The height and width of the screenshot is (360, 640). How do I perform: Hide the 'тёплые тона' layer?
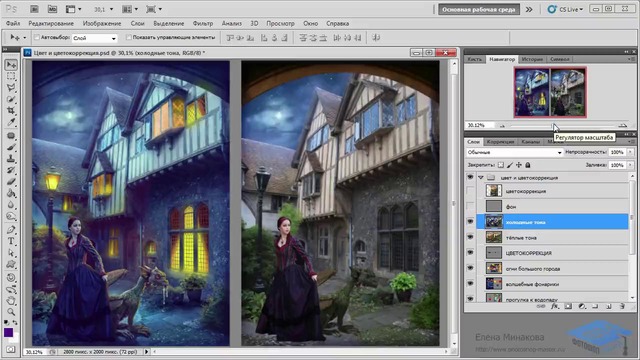coord(470,237)
